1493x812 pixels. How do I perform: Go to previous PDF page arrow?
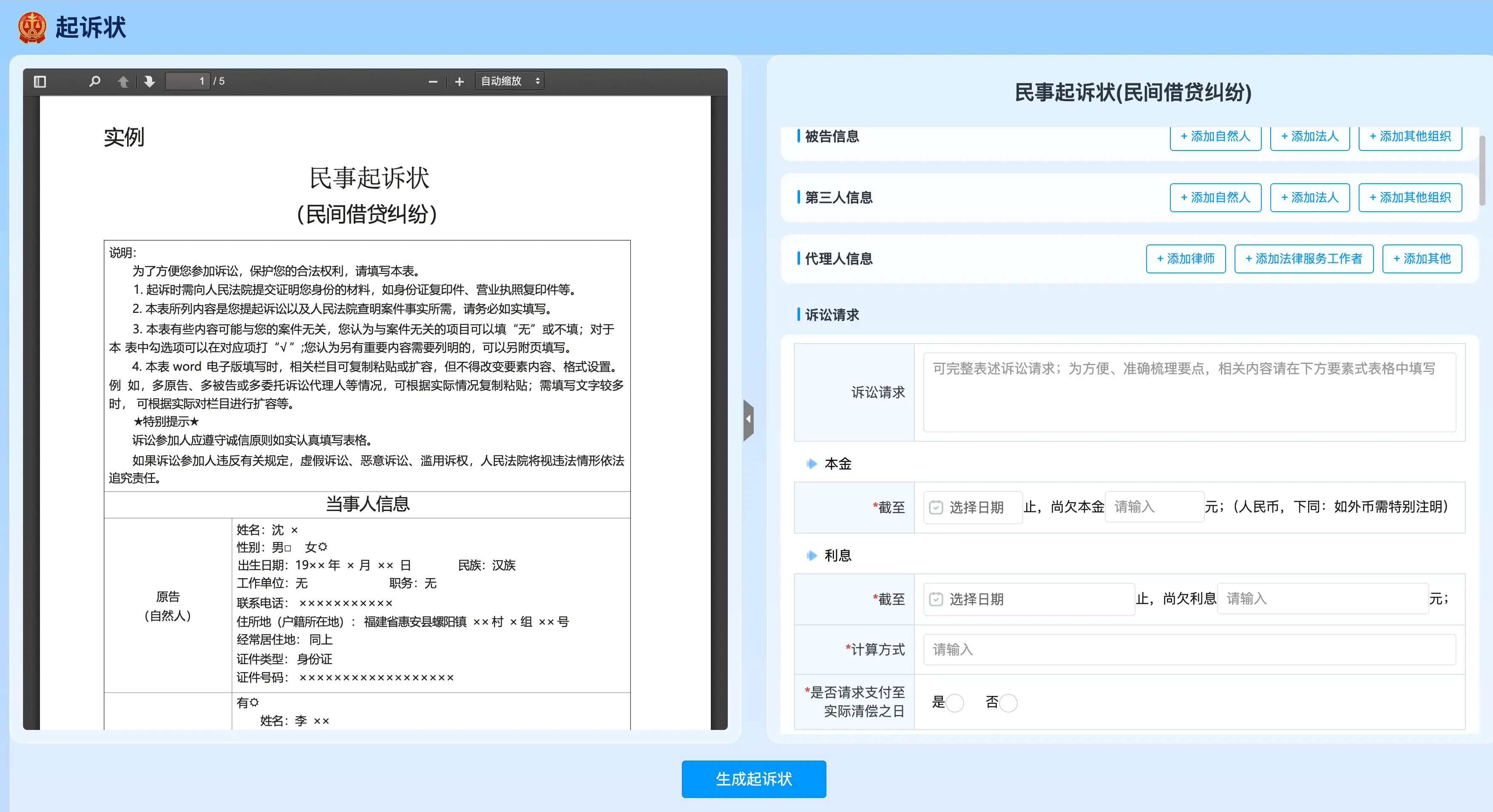coord(123,82)
